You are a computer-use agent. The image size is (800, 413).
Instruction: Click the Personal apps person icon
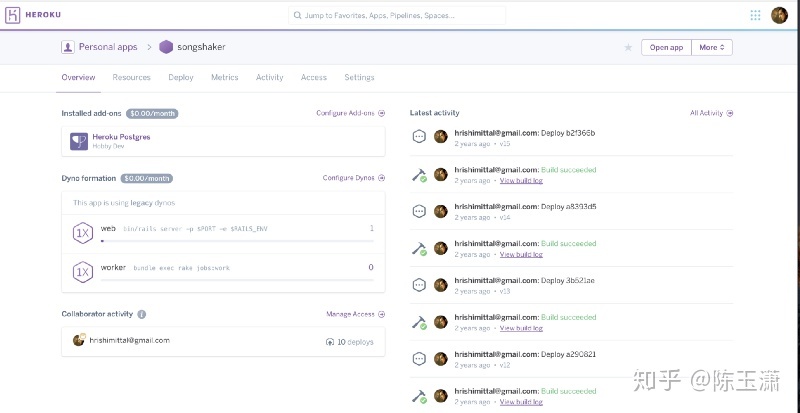[x=67, y=47]
